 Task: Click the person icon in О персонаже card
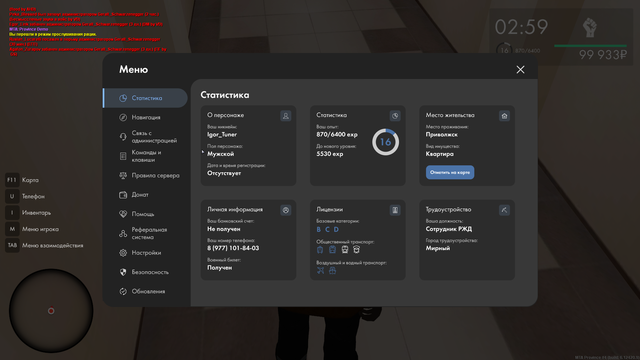286,116
